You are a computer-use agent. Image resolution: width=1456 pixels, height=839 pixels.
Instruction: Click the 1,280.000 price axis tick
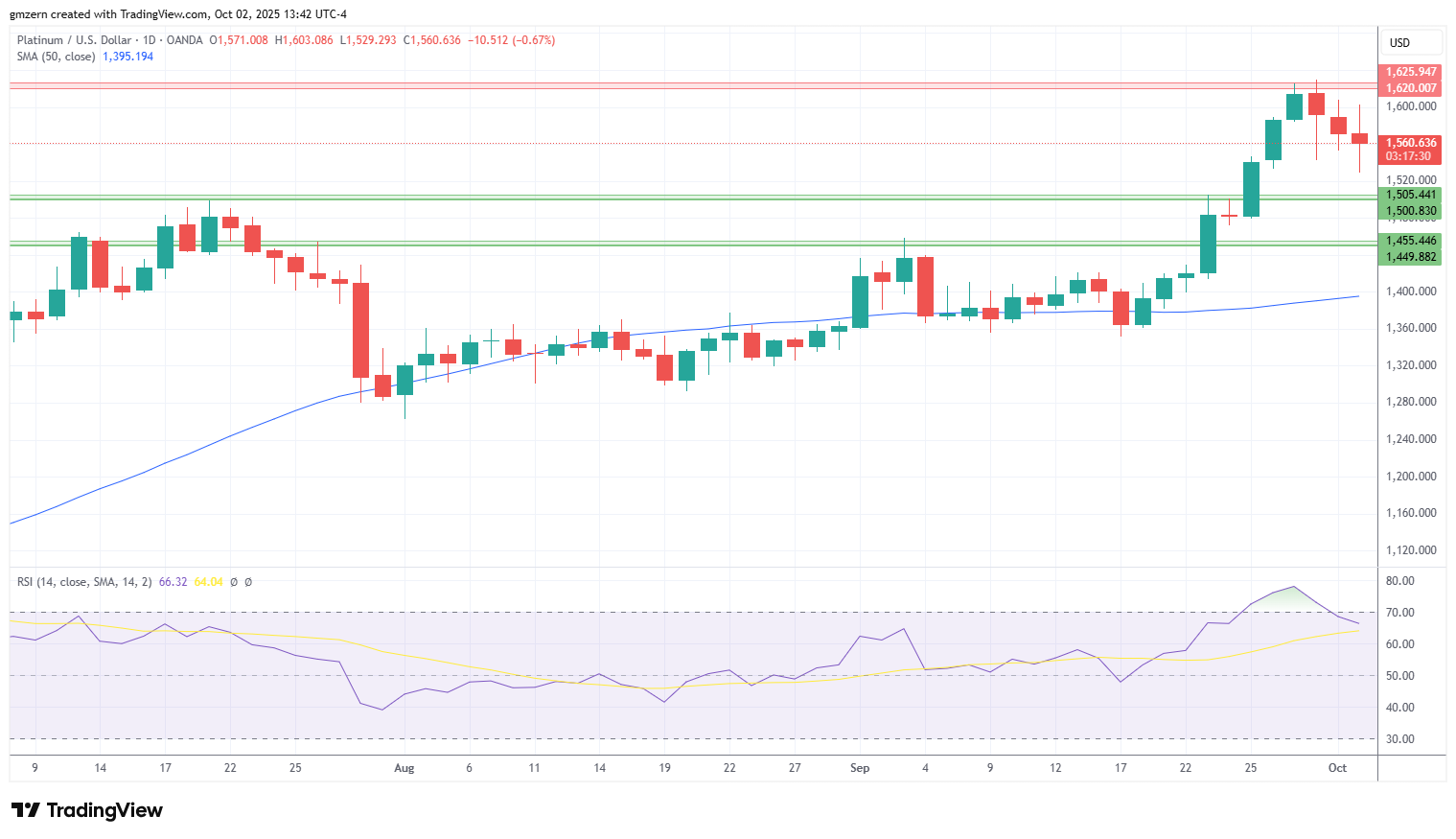click(1411, 402)
